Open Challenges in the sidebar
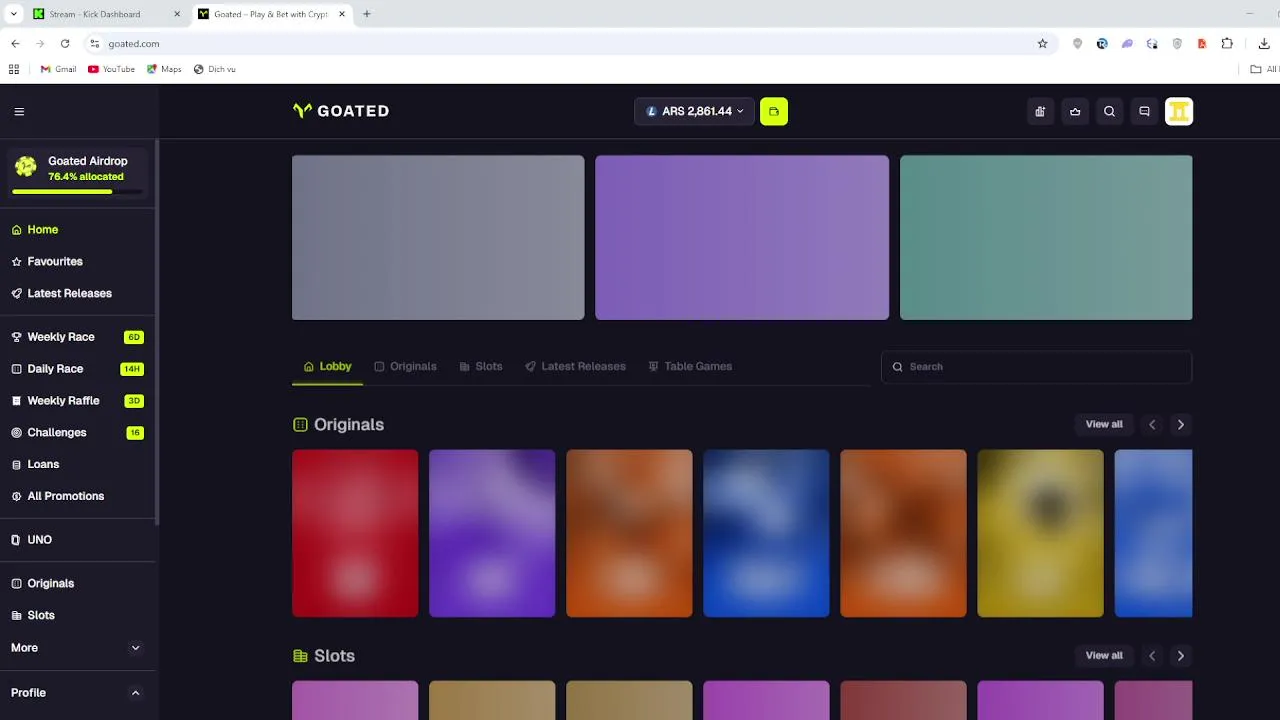The image size is (1280, 720). pyautogui.click(x=76, y=433)
